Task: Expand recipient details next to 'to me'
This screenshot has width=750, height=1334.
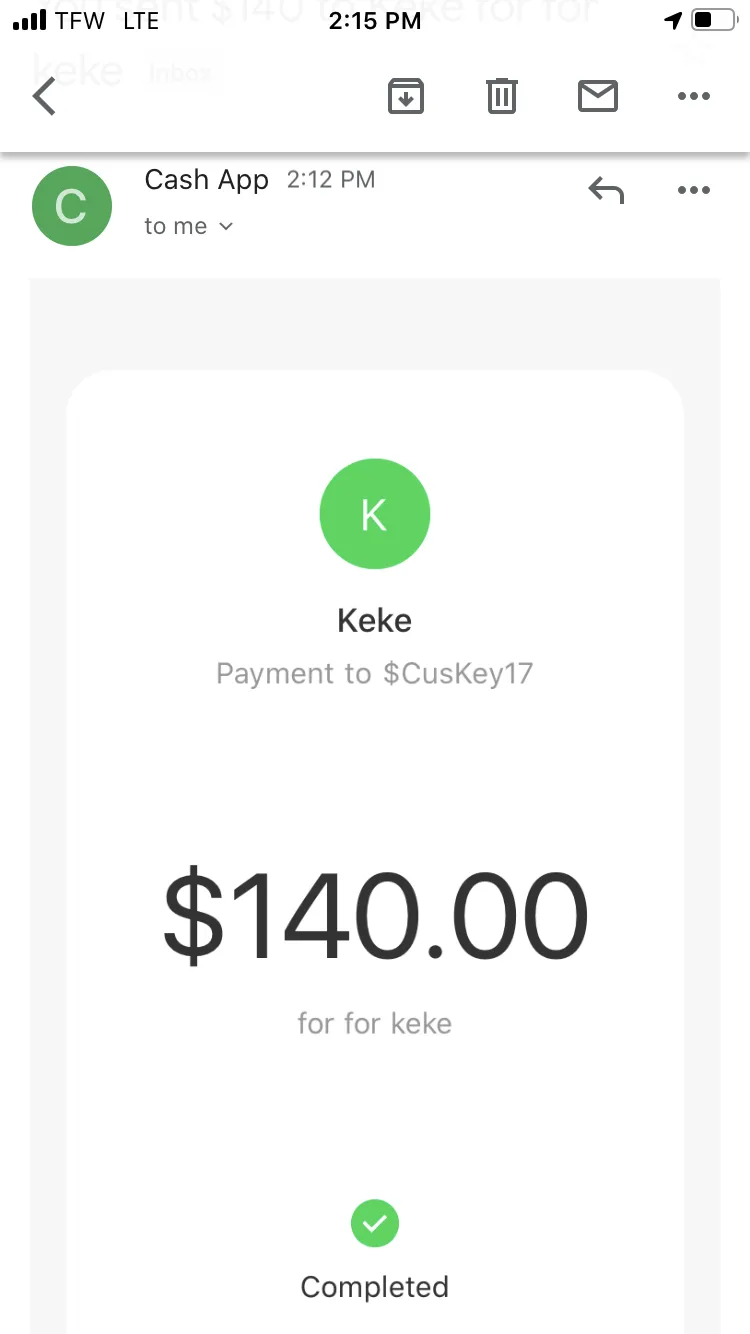Action: [x=226, y=227]
